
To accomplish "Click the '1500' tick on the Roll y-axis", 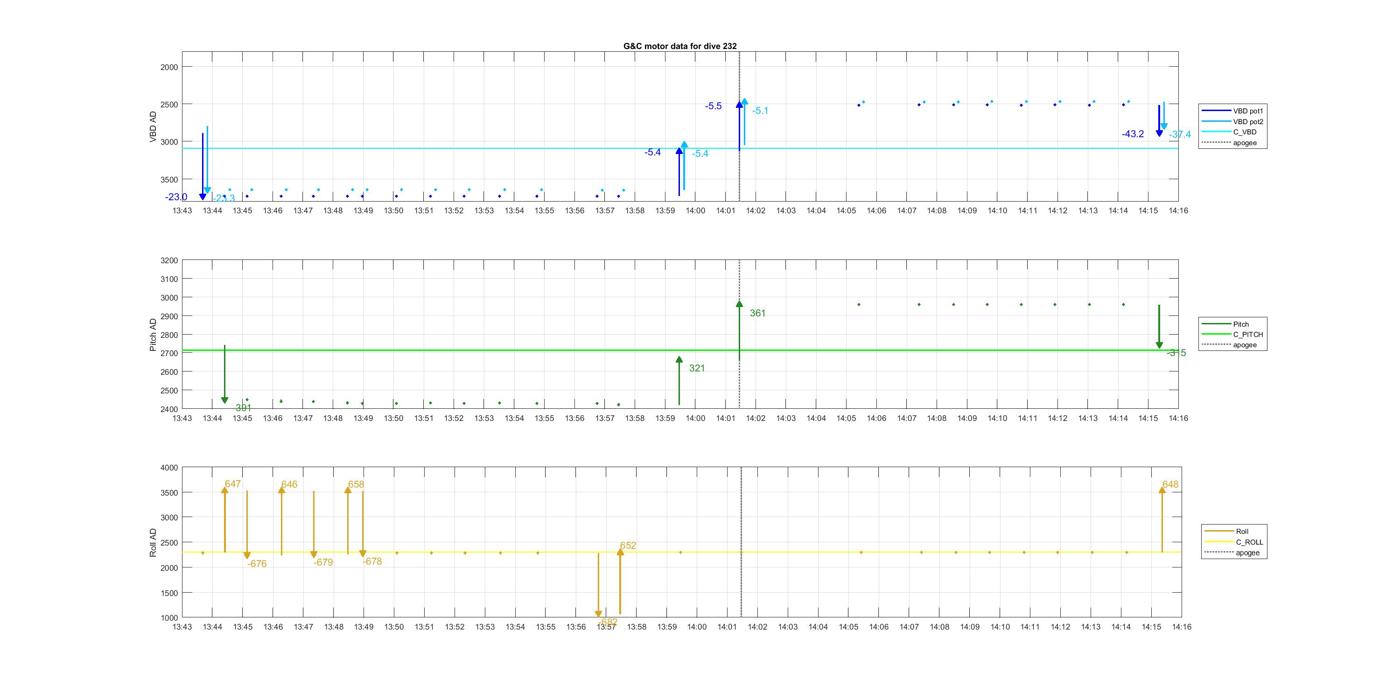I will point(169,593).
